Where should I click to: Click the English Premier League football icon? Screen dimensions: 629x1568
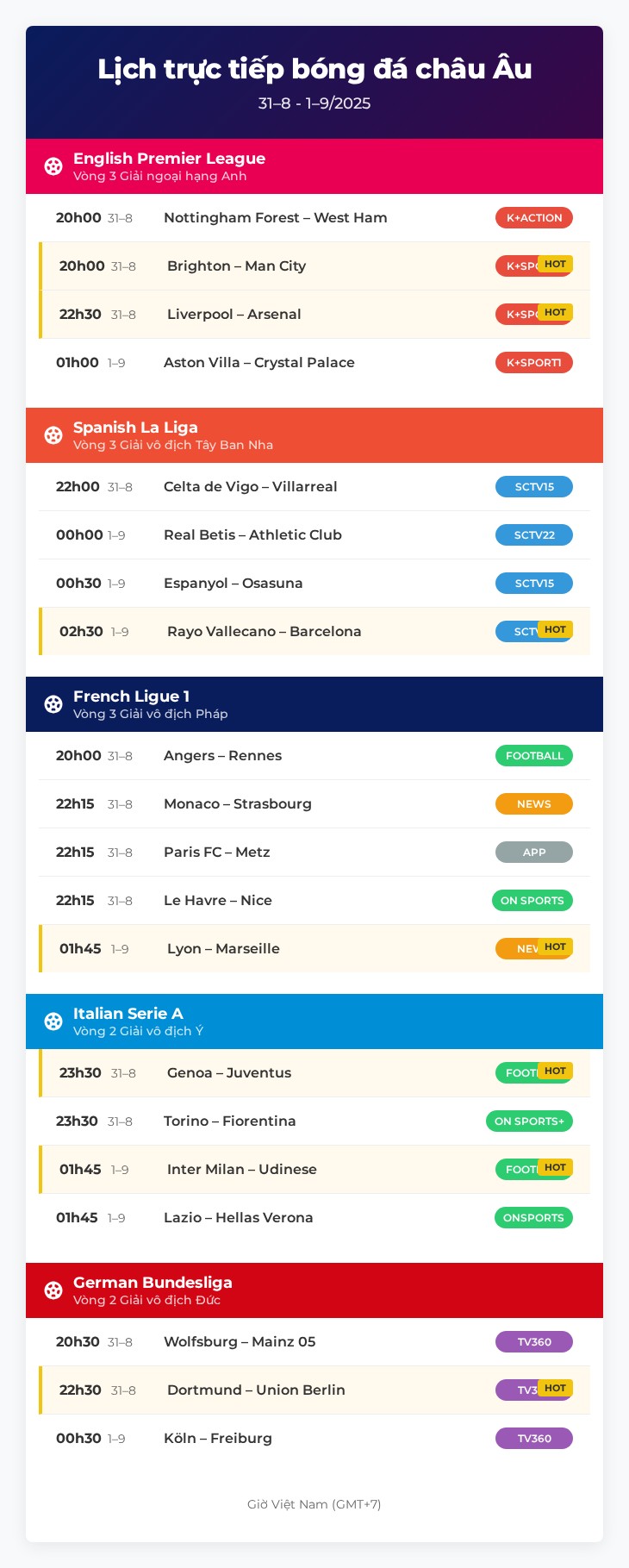tap(53, 166)
